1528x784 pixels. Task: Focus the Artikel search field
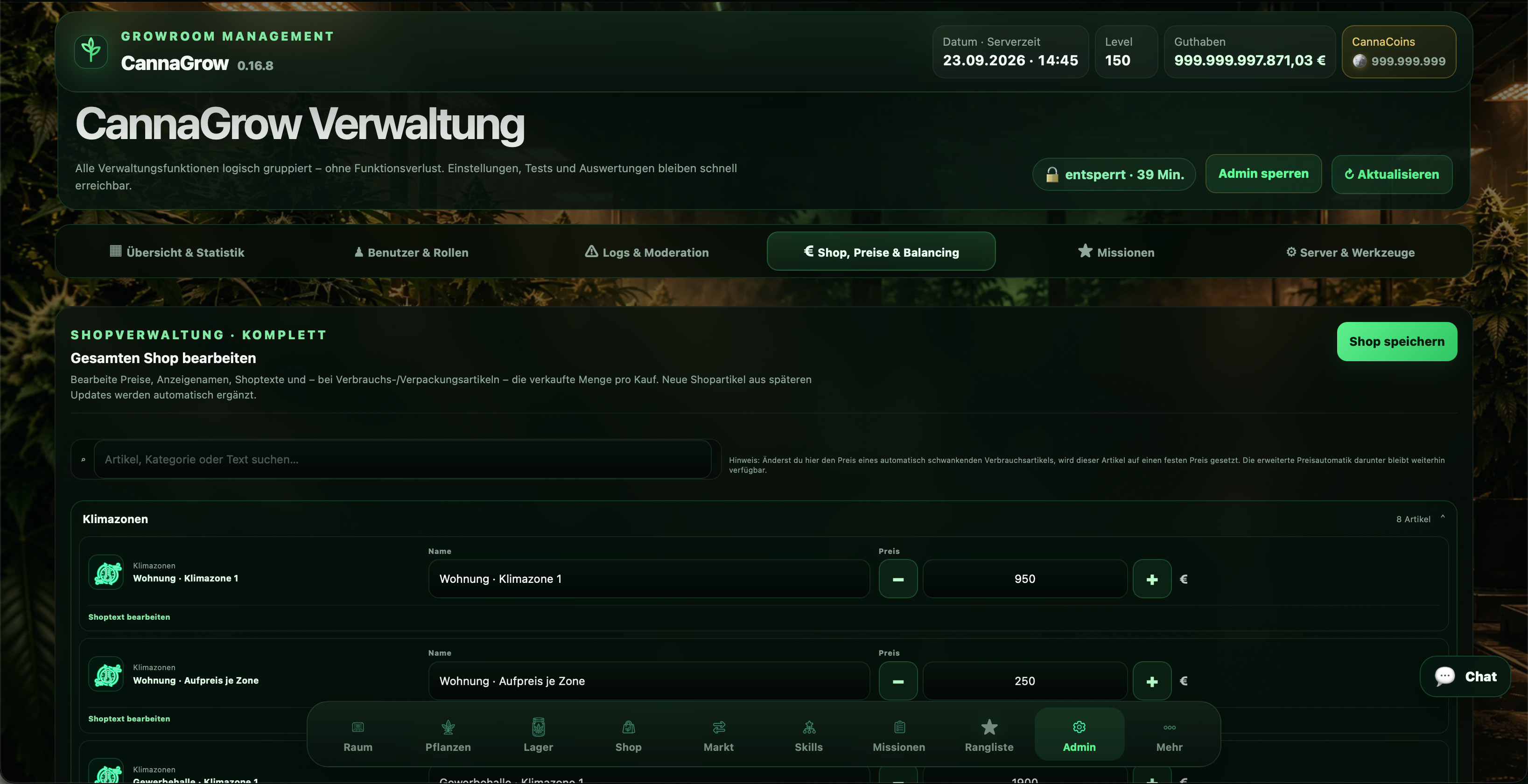(x=402, y=460)
